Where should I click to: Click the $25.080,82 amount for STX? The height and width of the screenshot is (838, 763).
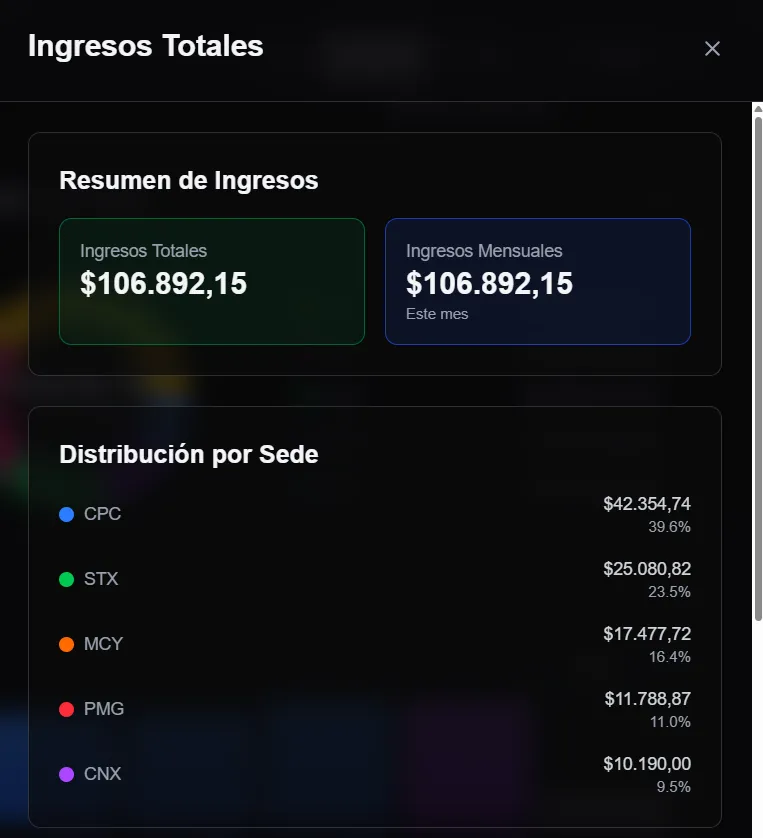click(648, 568)
